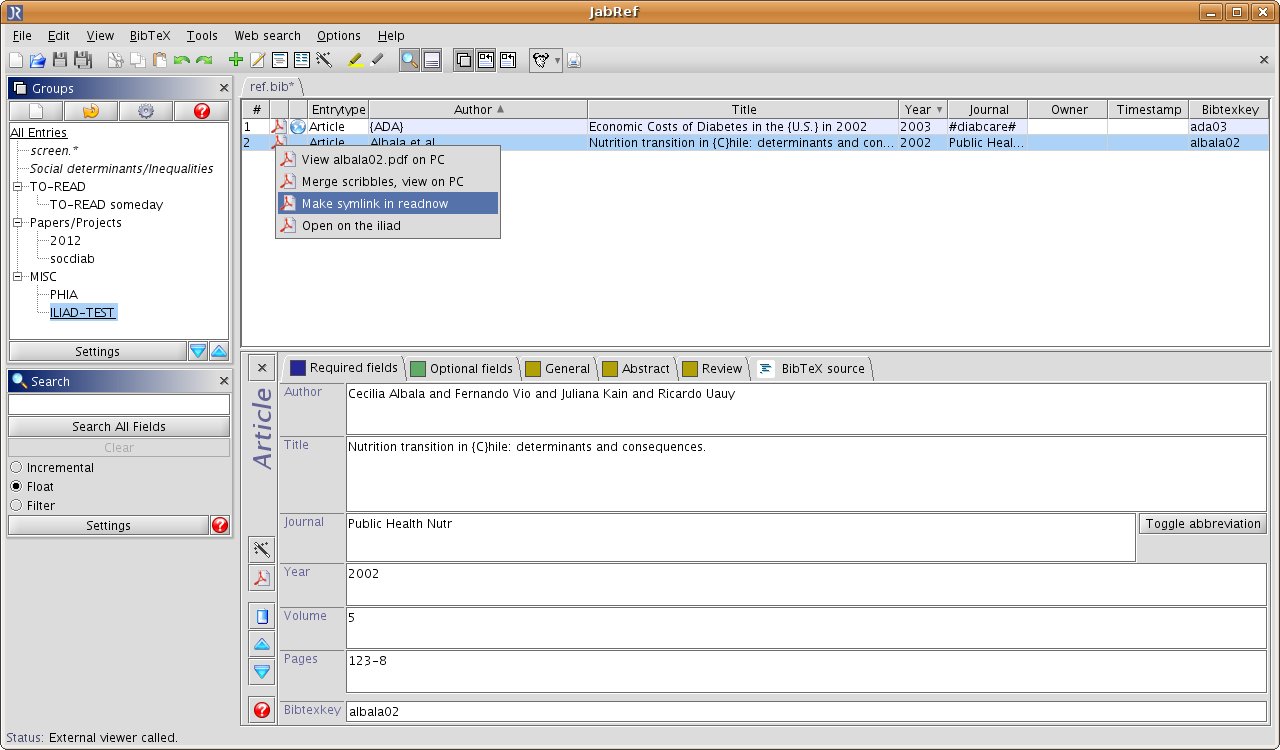Go to next entry with down arrow

pyautogui.click(x=261, y=672)
